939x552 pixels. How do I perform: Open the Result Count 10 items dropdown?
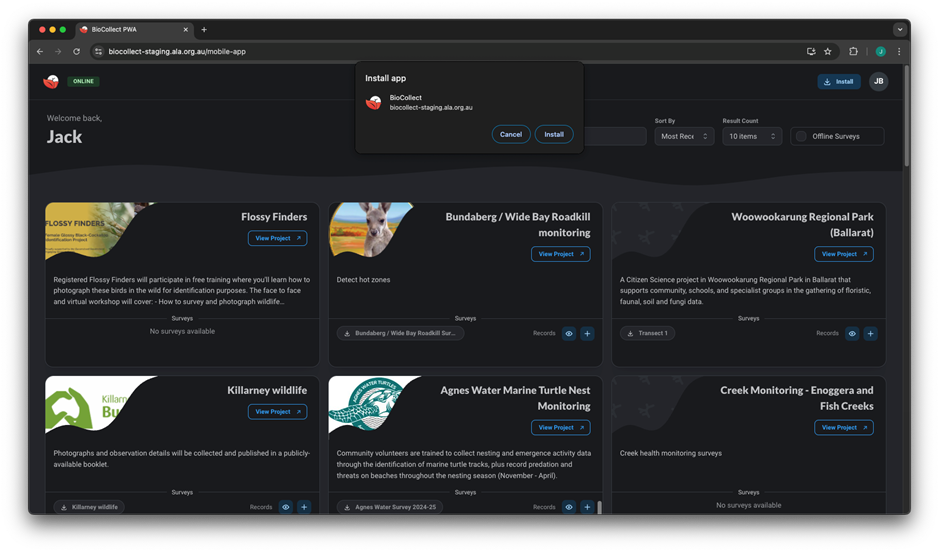point(752,137)
